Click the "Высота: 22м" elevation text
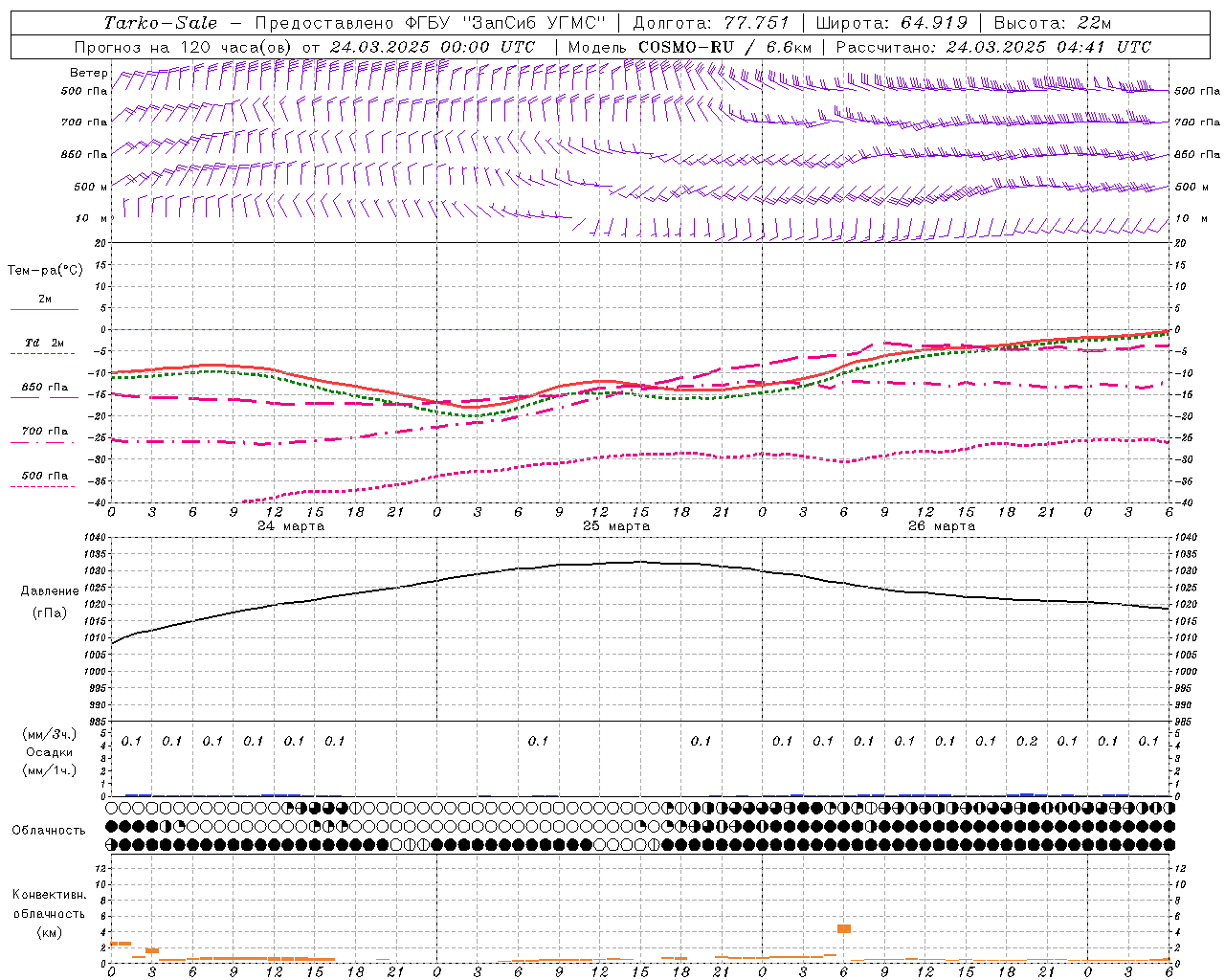Image resolution: width=1225 pixels, height=980 pixels. [x=1053, y=23]
